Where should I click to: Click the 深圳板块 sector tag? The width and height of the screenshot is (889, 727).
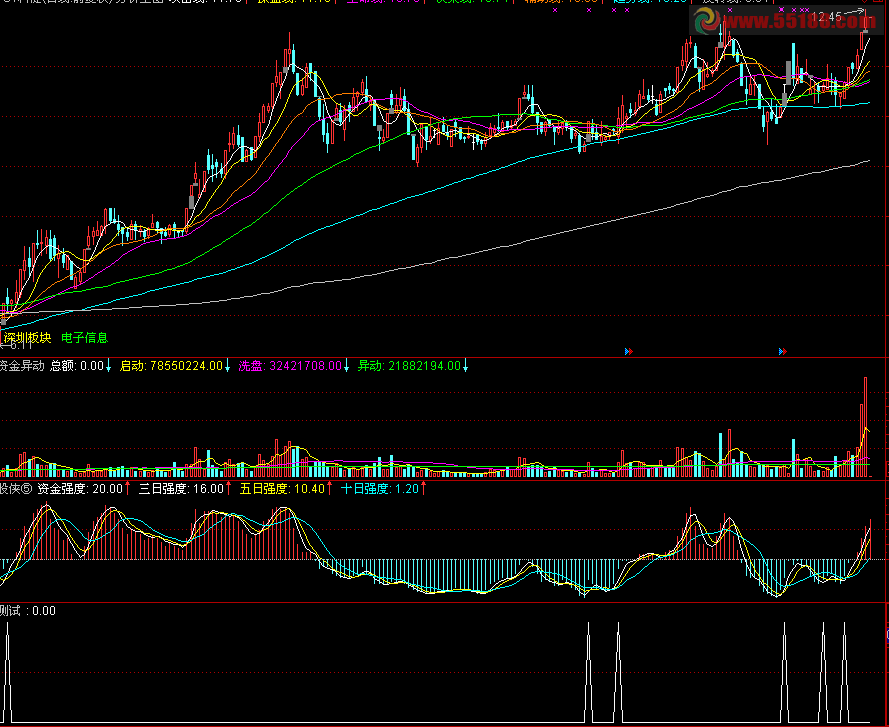(x=27, y=338)
